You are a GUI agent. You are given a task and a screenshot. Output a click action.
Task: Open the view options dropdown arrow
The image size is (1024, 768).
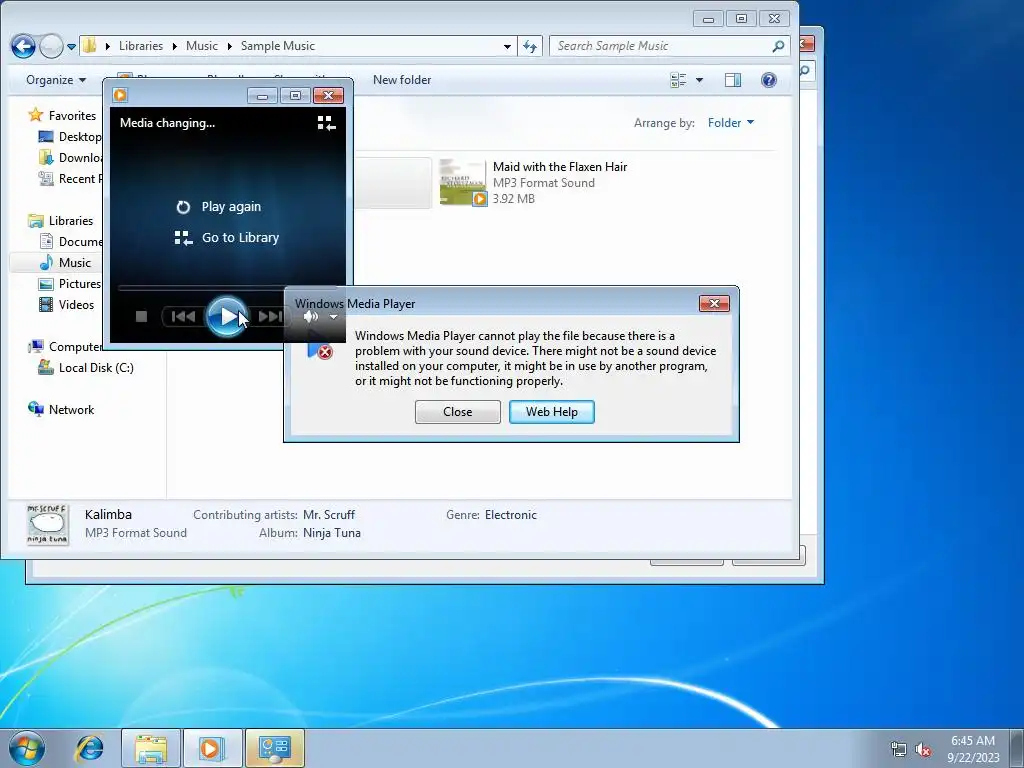point(699,80)
